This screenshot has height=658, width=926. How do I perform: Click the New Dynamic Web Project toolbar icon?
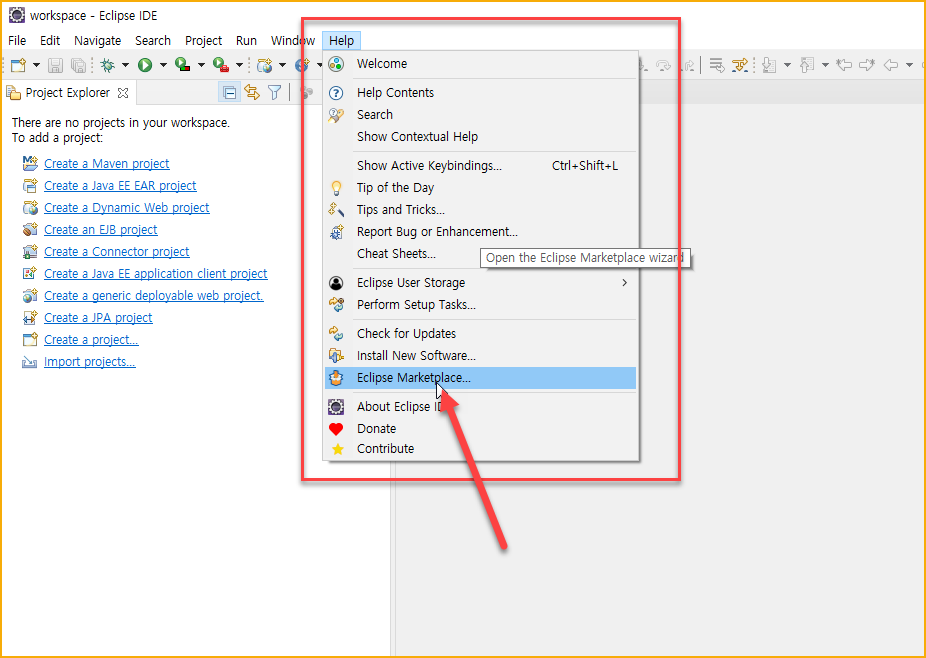tap(265, 65)
